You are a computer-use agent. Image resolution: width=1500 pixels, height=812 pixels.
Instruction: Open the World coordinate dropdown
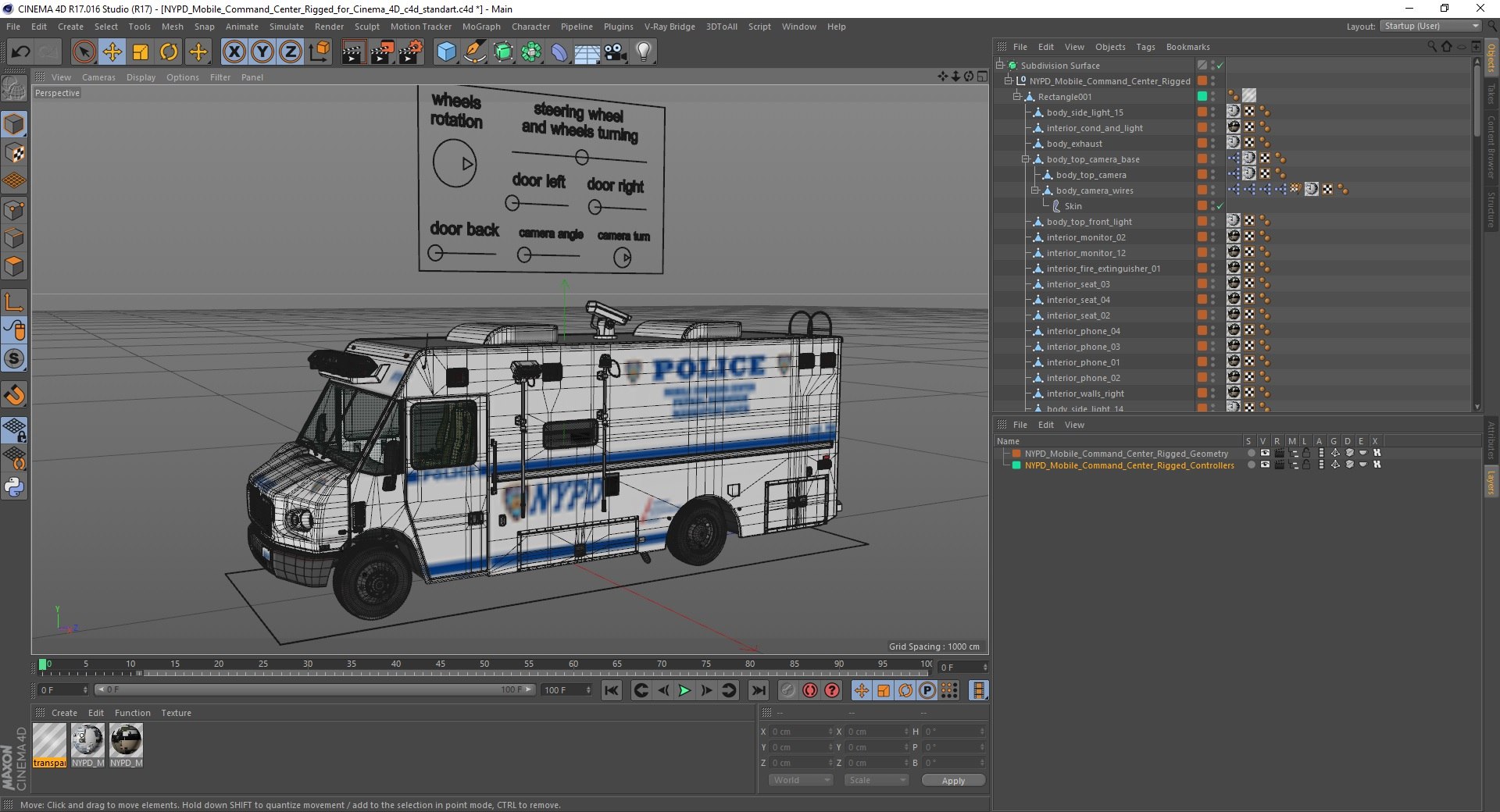point(801,780)
